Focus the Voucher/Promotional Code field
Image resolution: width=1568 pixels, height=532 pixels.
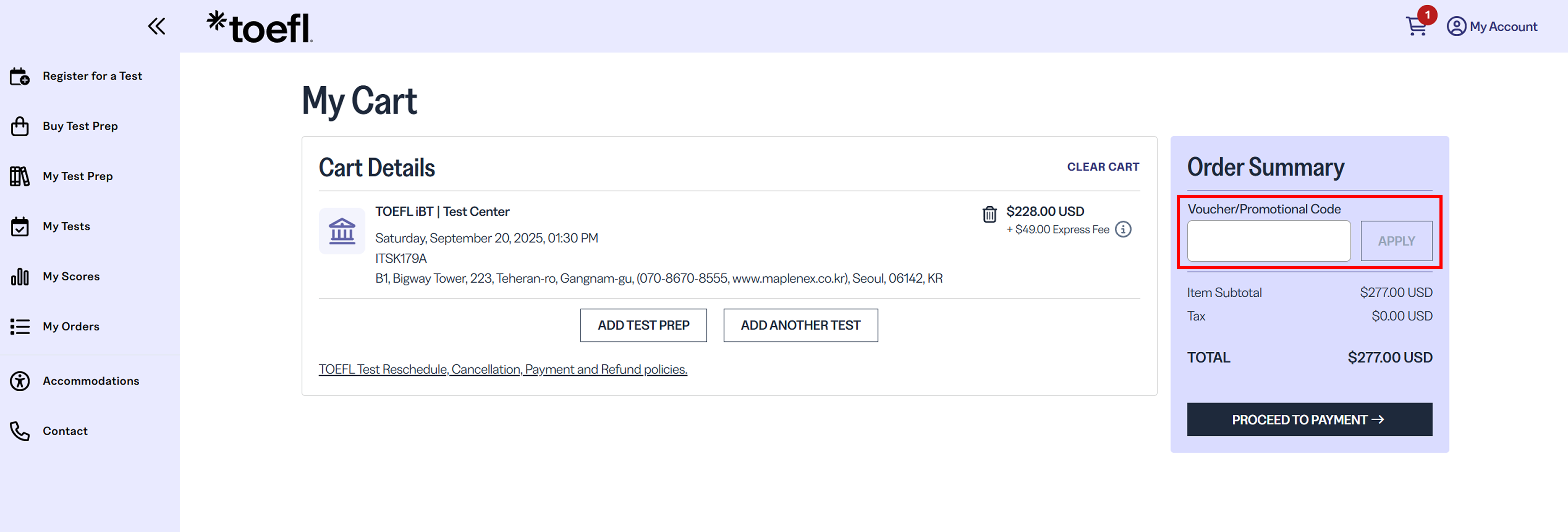[1269, 241]
